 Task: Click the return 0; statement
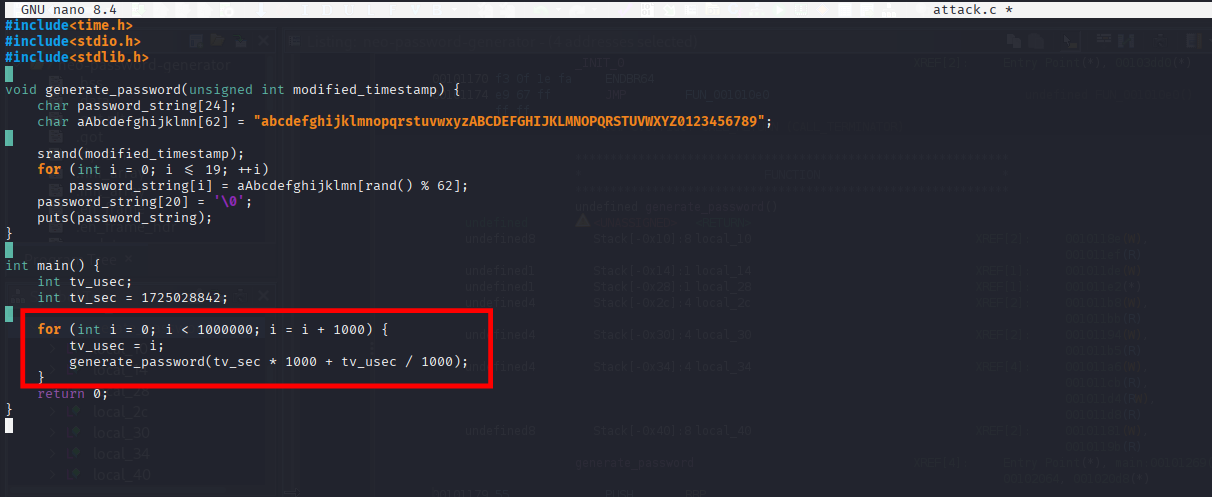coord(72,393)
